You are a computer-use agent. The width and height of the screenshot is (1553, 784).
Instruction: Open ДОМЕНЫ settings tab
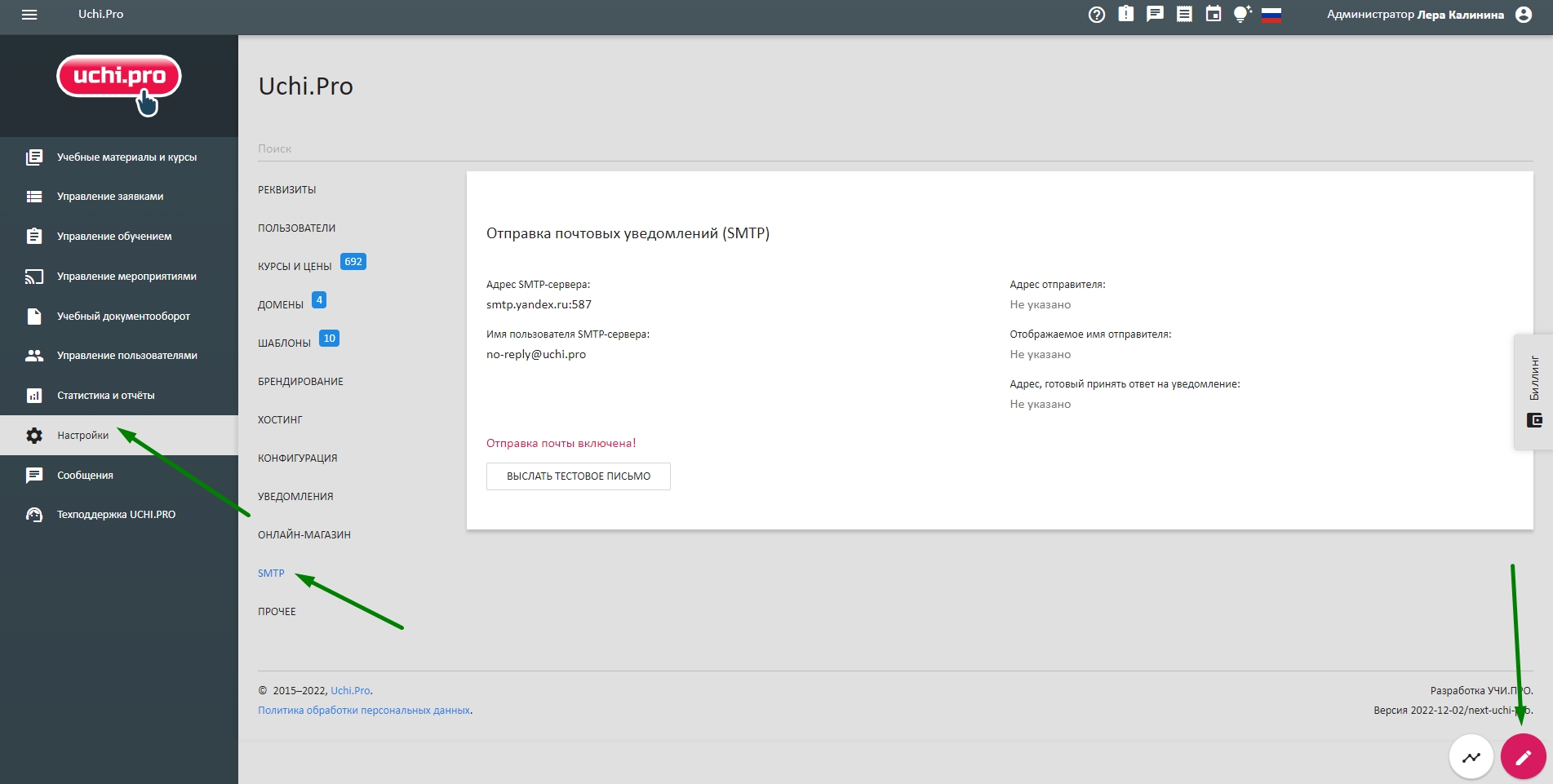point(281,305)
